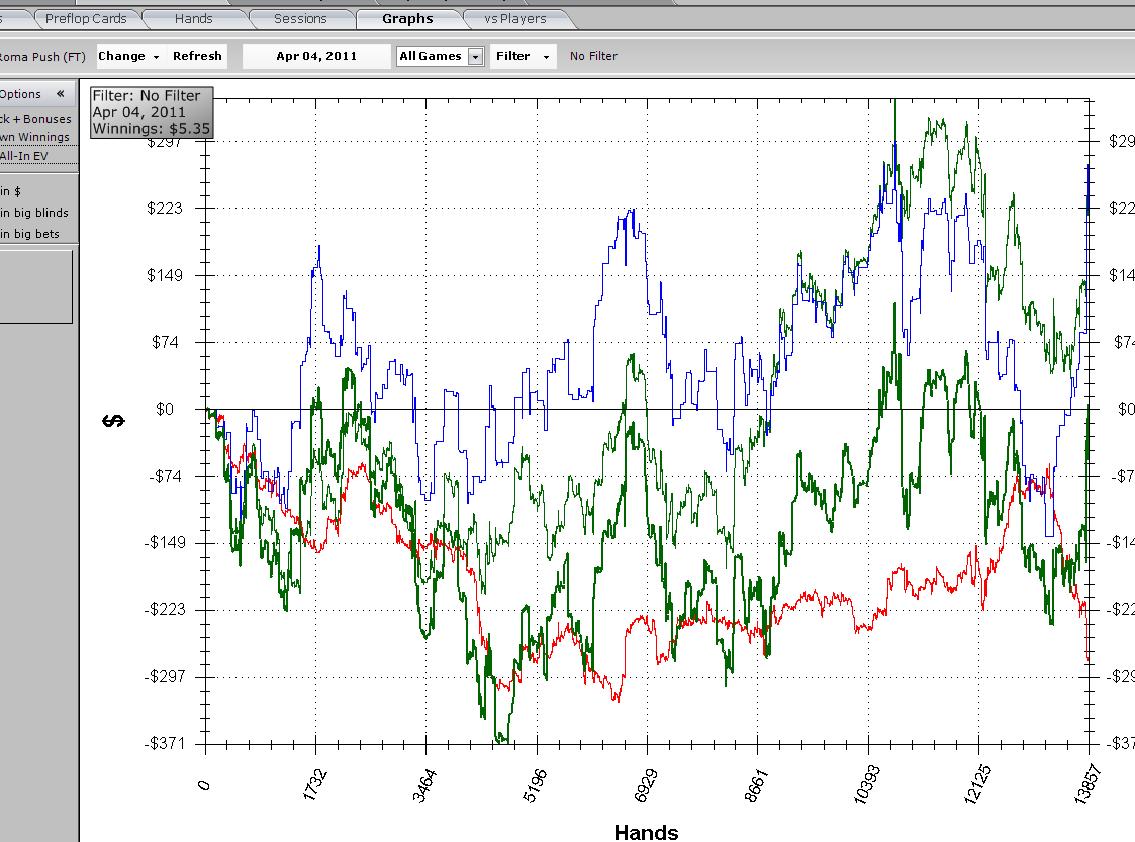Image resolution: width=1135 pixels, height=842 pixels.
Task: Open the Hands tab
Action: point(193,18)
